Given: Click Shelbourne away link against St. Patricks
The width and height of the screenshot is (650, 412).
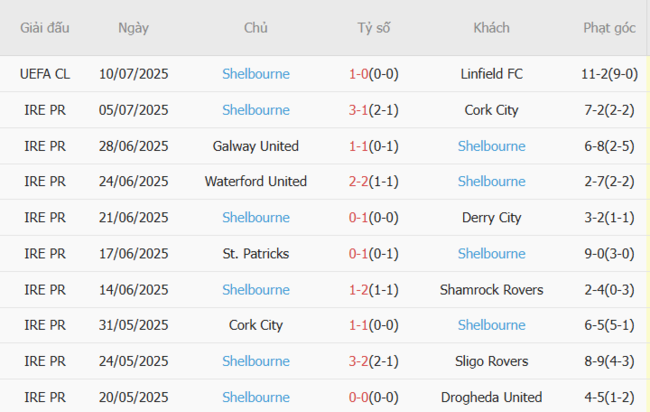Looking at the screenshot, I should [491, 254].
